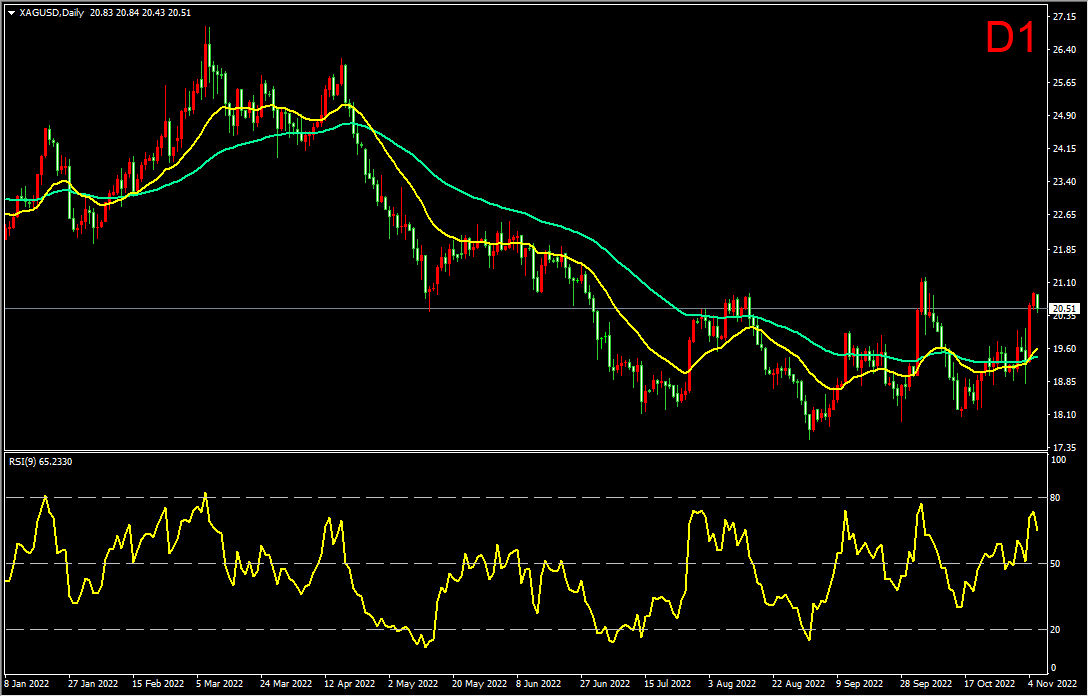Screen dimensions: 1089x697
Task: Click the 21.10 price axis label
Action: click(1064, 283)
